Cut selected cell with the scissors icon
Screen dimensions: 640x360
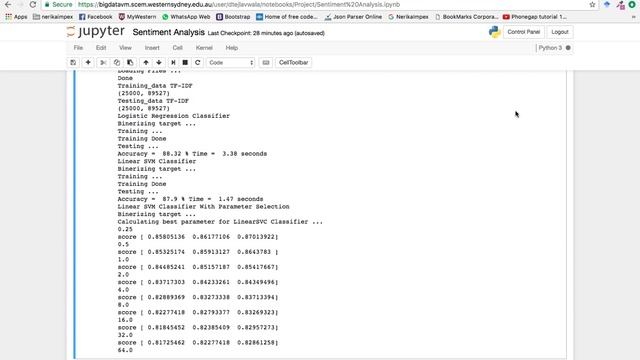[103, 62]
